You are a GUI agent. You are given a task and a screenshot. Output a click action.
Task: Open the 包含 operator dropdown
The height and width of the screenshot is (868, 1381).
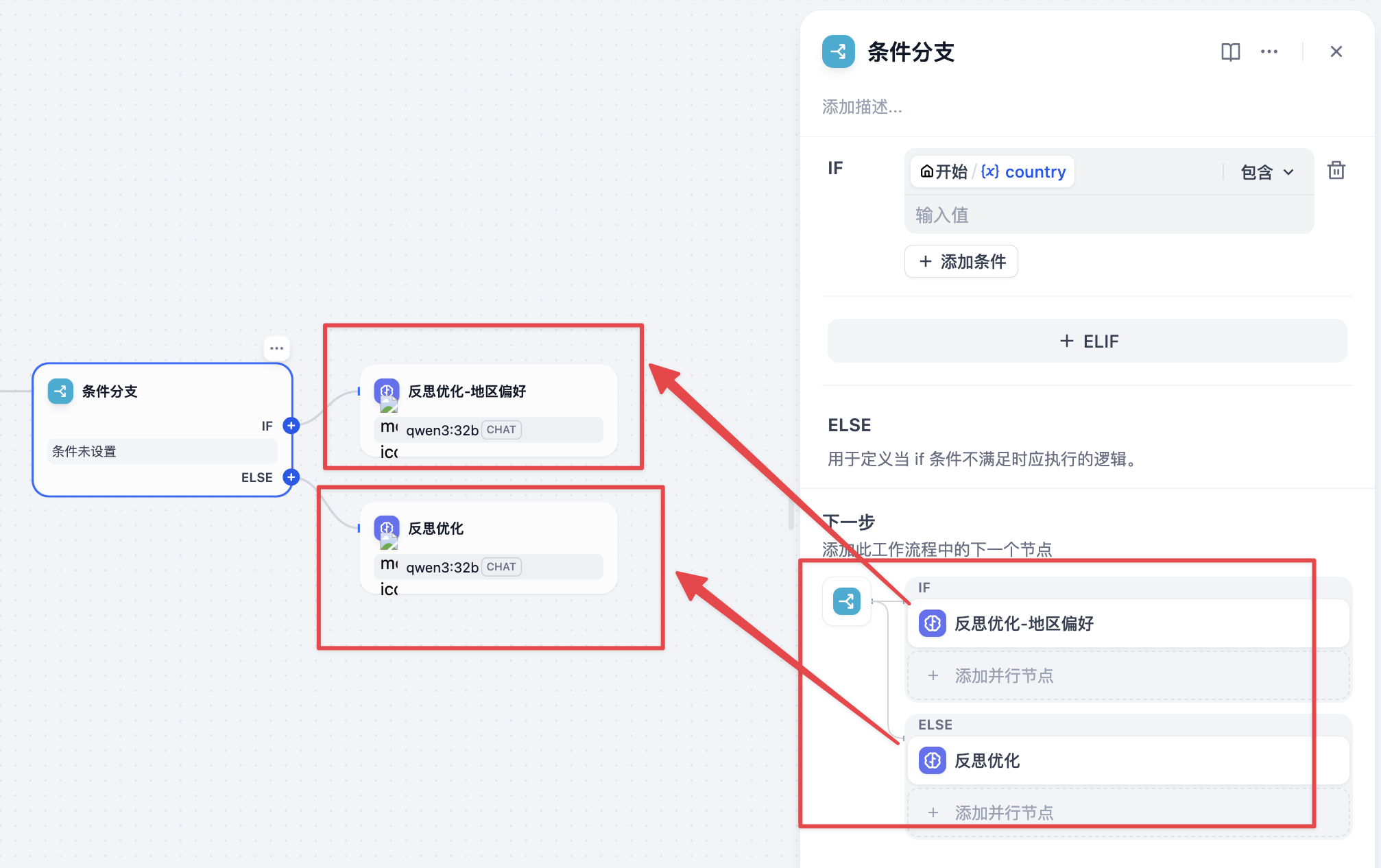tap(1267, 172)
